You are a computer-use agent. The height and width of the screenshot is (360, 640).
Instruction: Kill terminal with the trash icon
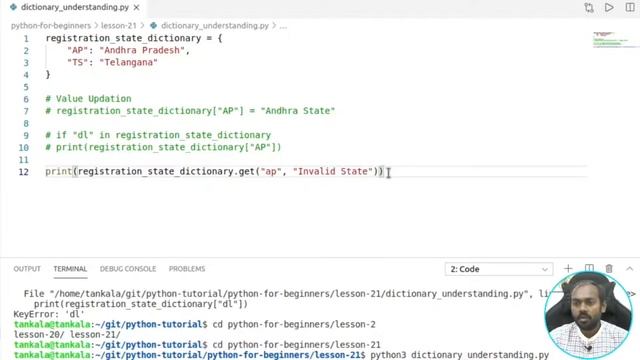click(x=609, y=269)
